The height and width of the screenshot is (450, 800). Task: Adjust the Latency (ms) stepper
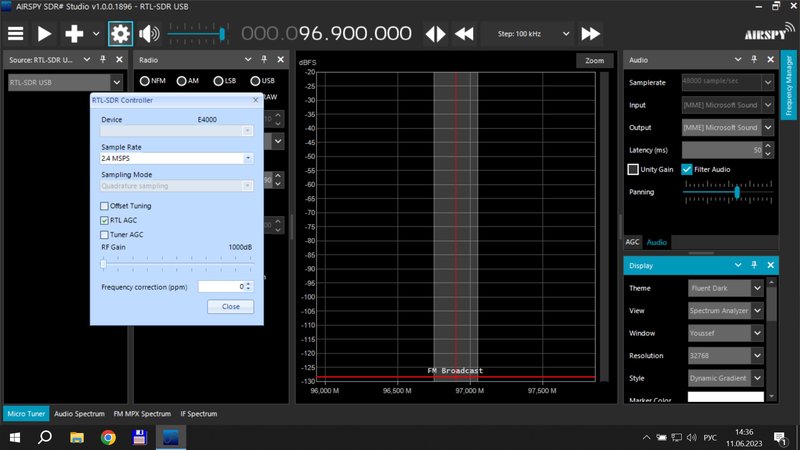click(x=768, y=150)
